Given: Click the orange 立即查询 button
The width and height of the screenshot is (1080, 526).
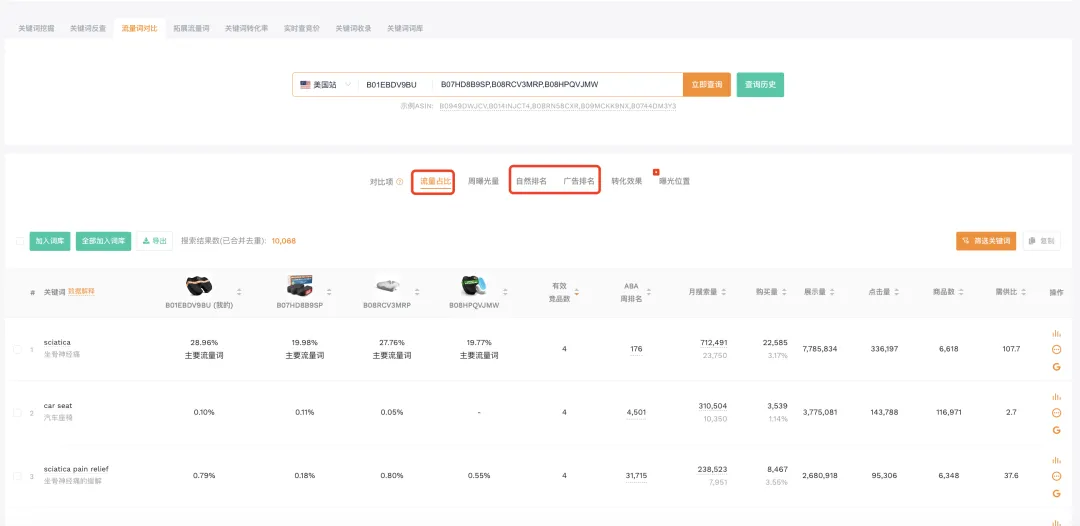Looking at the screenshot, I should (706, 85).
